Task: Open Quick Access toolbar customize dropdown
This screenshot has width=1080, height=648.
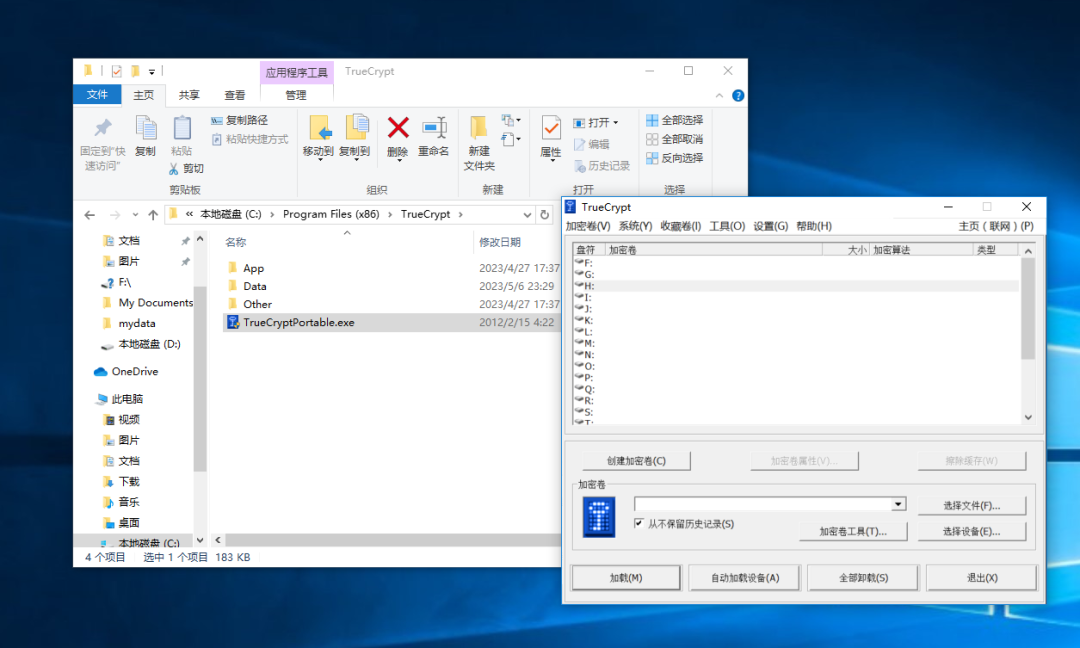Action: [x=152, y=72]
